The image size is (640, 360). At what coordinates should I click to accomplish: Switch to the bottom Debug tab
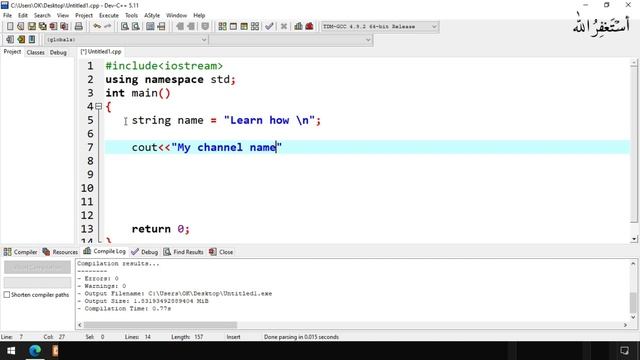pos(144,252)
